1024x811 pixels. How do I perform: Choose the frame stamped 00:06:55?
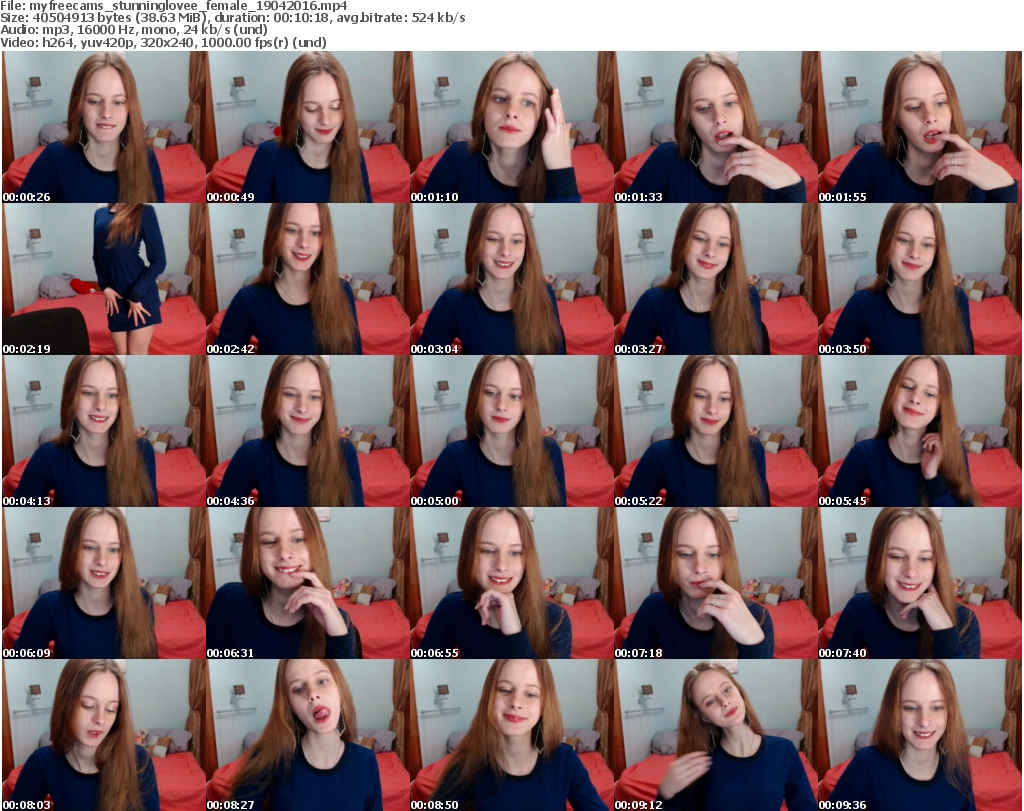point(512,584)
